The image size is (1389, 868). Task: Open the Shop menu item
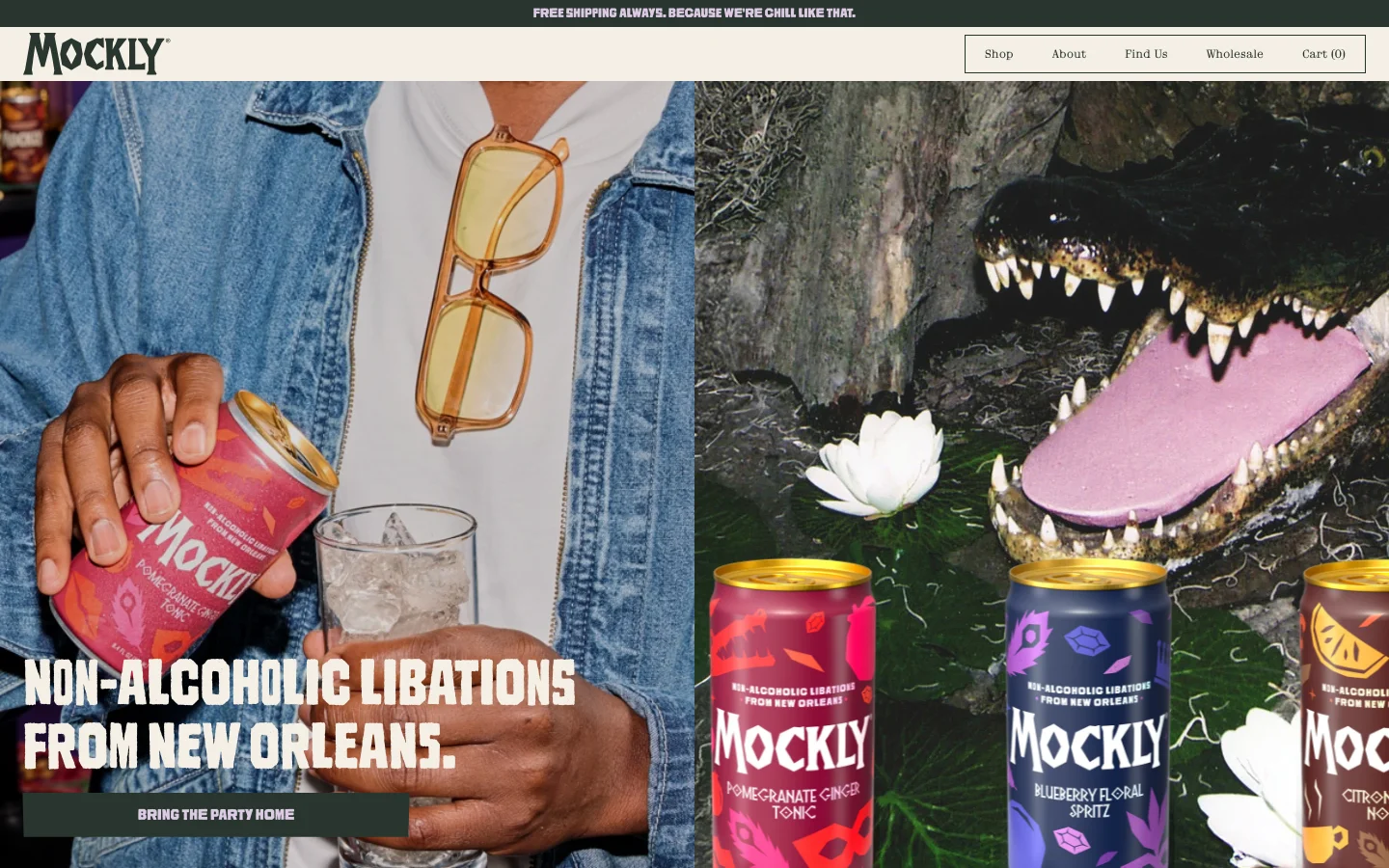[x=998, y=54]
